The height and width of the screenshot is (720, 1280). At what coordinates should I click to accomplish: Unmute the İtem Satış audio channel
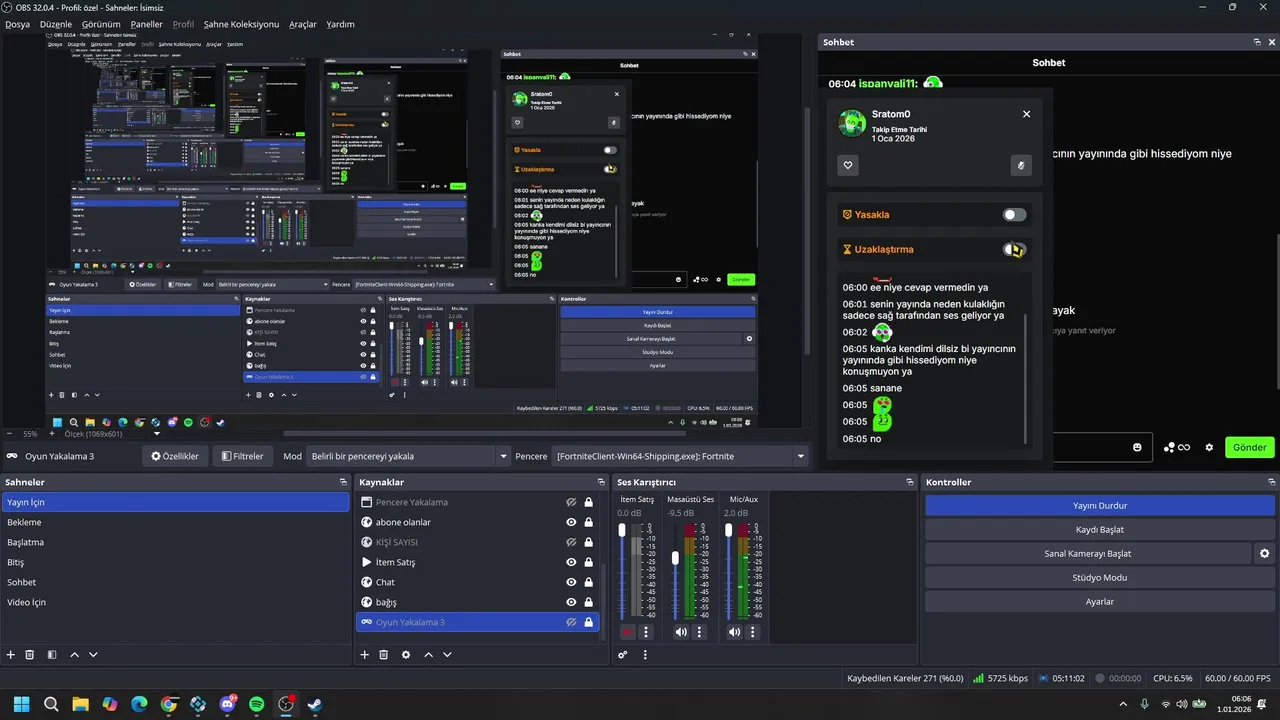pos(627,632)
